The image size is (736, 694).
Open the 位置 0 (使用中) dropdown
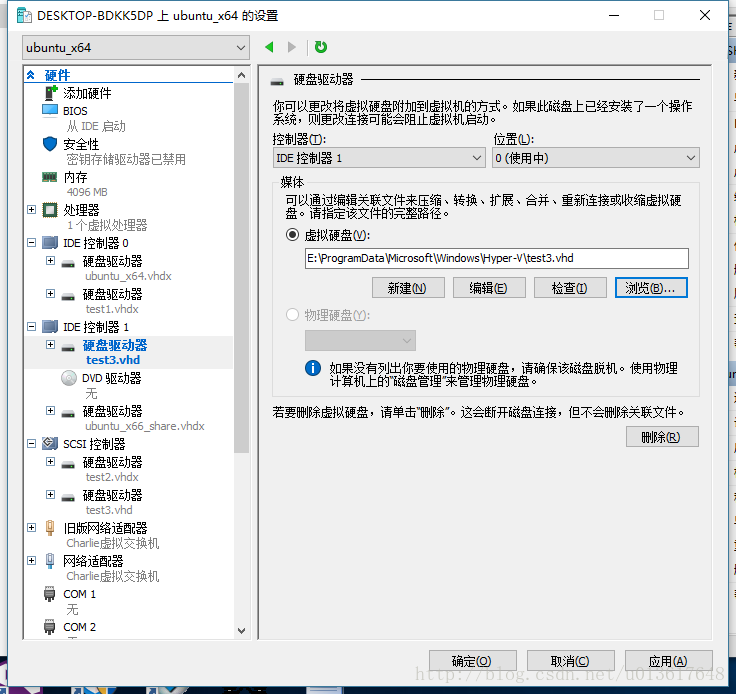tap(596, 158)
